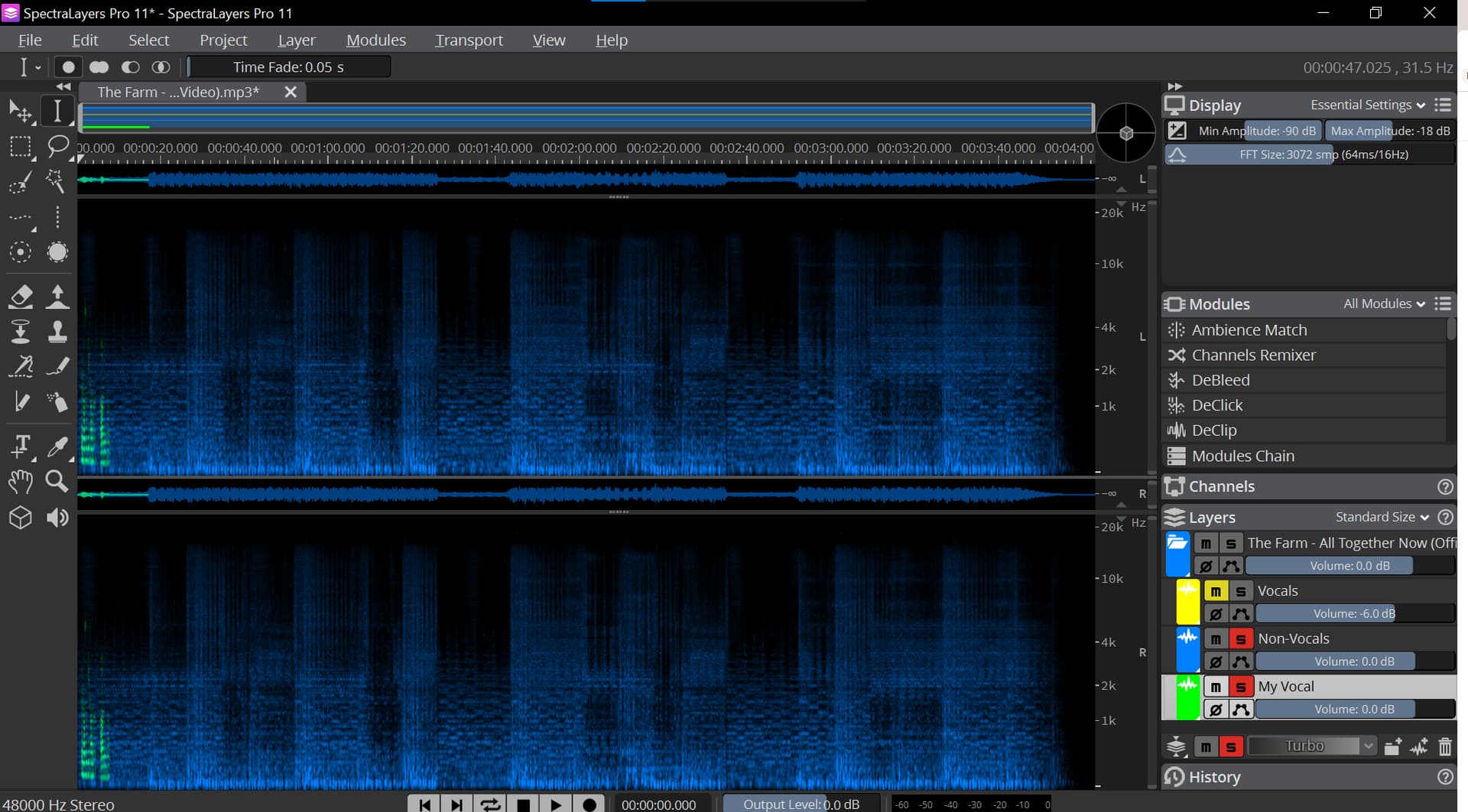Open the Standard Size layers dropdown
Image resolution: width=1468 pixels, height=812 pixels.
coord(1382,517)
